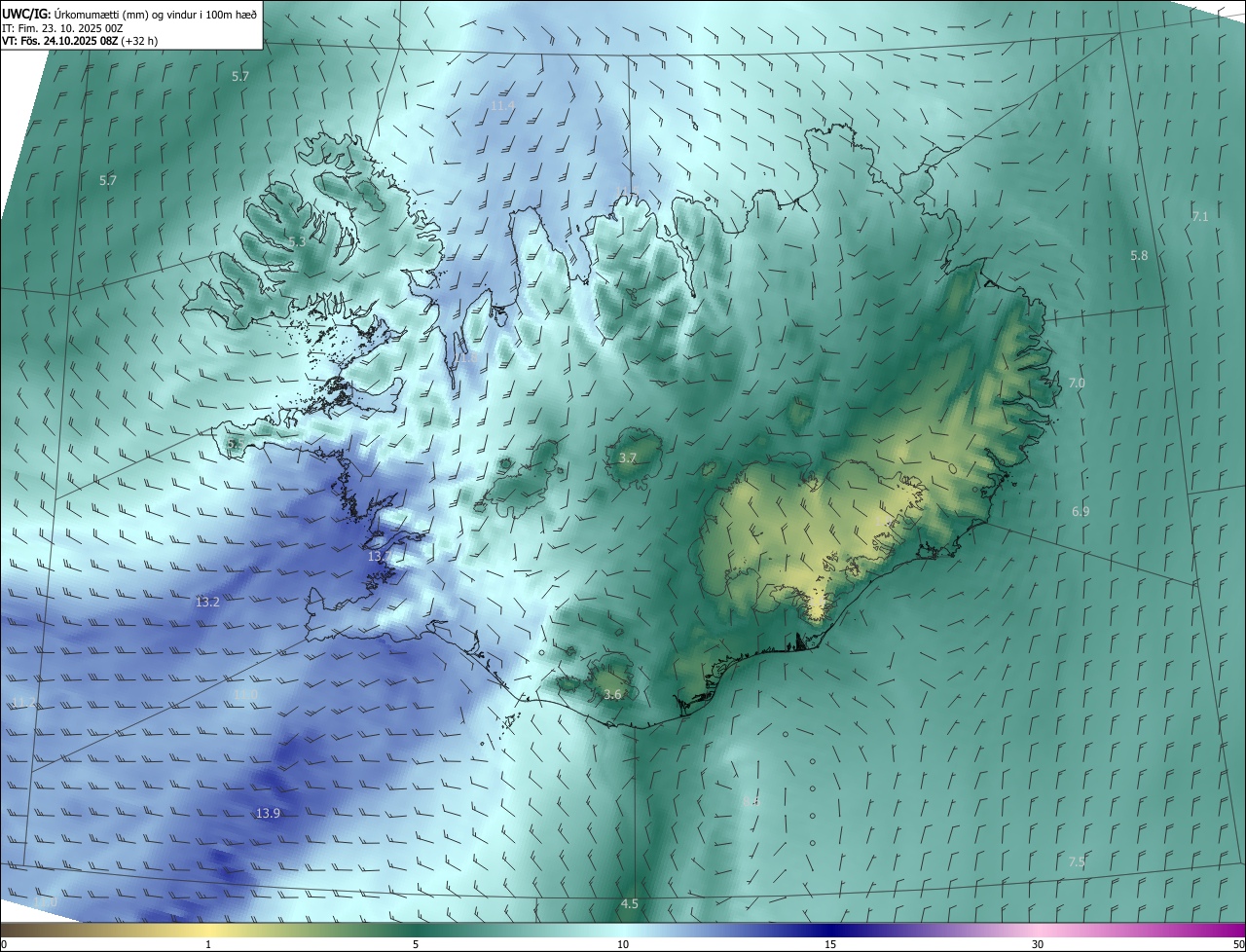1246x952 pixels.
Task: Click the color scale tick labeled 0
Action: [4, 944]
